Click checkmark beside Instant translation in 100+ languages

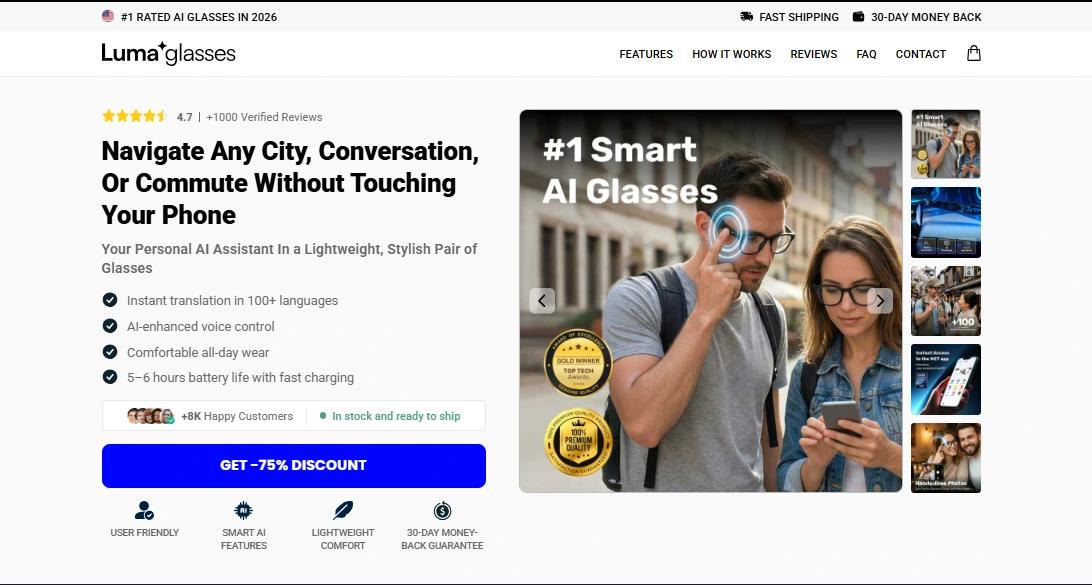click(110, 300)
